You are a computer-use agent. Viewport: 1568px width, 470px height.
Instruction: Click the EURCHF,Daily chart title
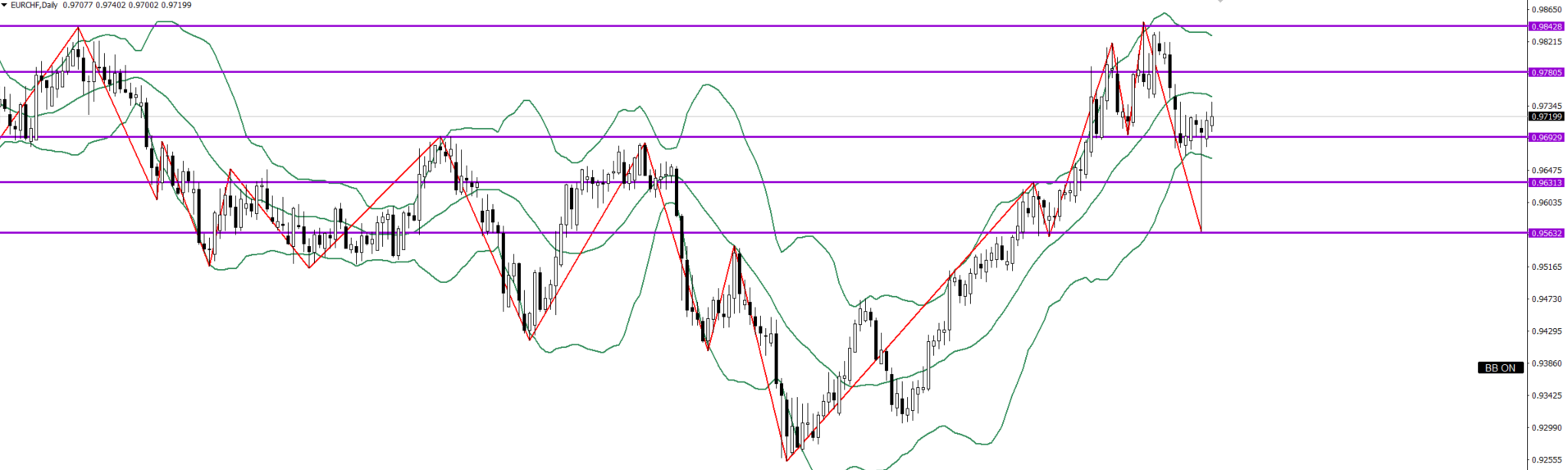(34, 5)
